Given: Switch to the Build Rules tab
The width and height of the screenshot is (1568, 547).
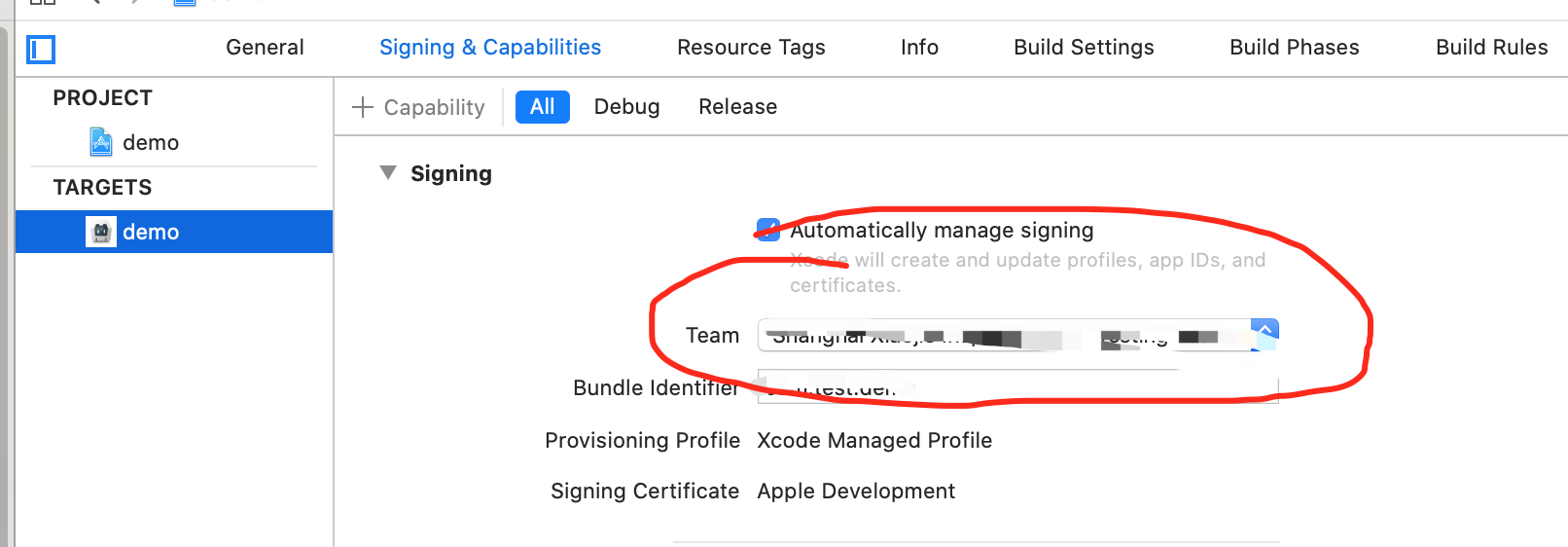Looking at the screenshot, I should (x=1491, y=48).
